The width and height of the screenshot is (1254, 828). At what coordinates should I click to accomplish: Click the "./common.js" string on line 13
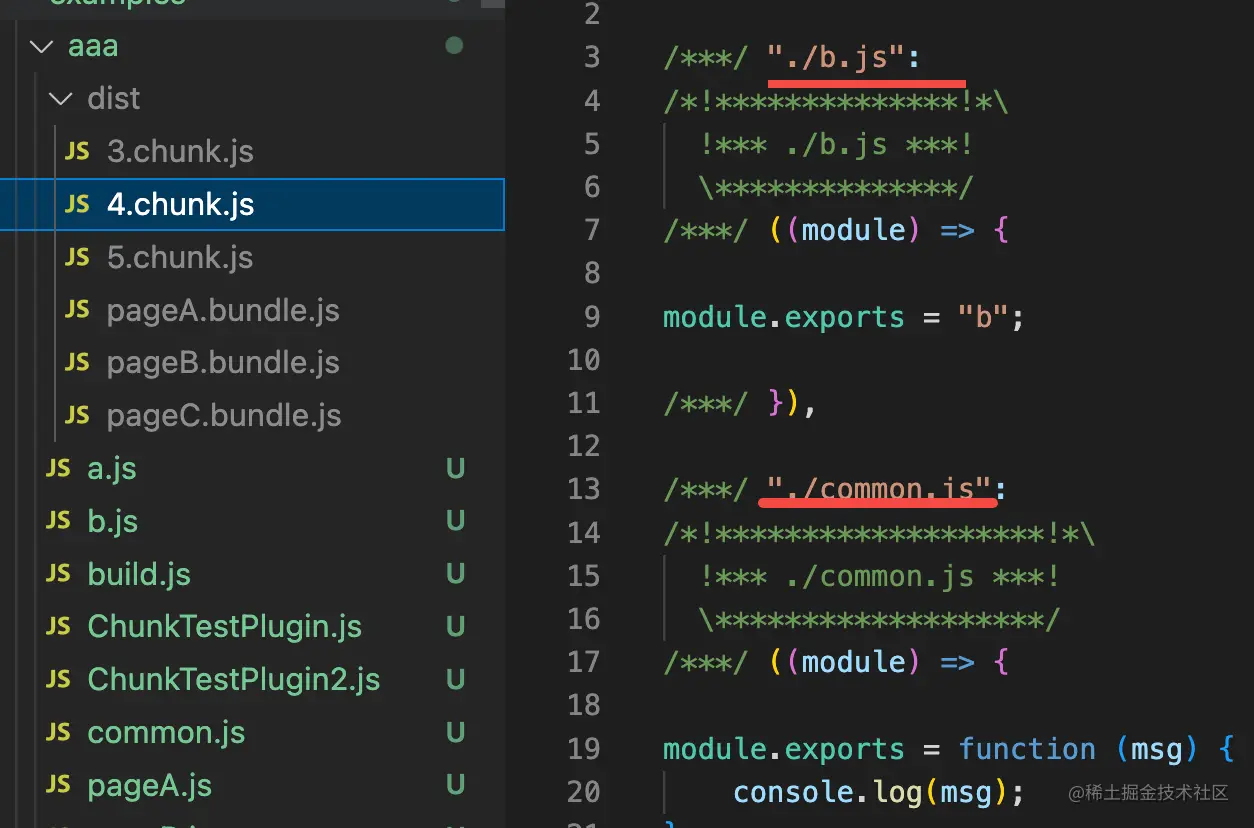(880, 489)
